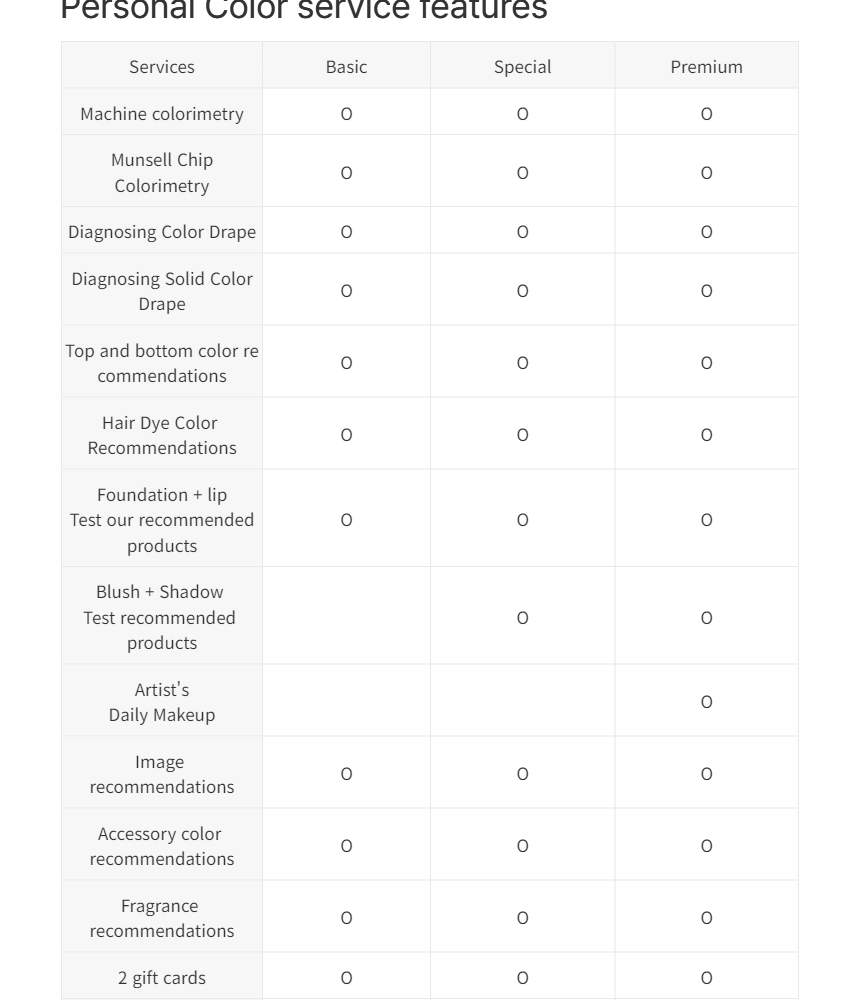This screenshot has height=1000, width=860.
Task: Select the Basic plan column header
Action: click(x=346, y=67)
